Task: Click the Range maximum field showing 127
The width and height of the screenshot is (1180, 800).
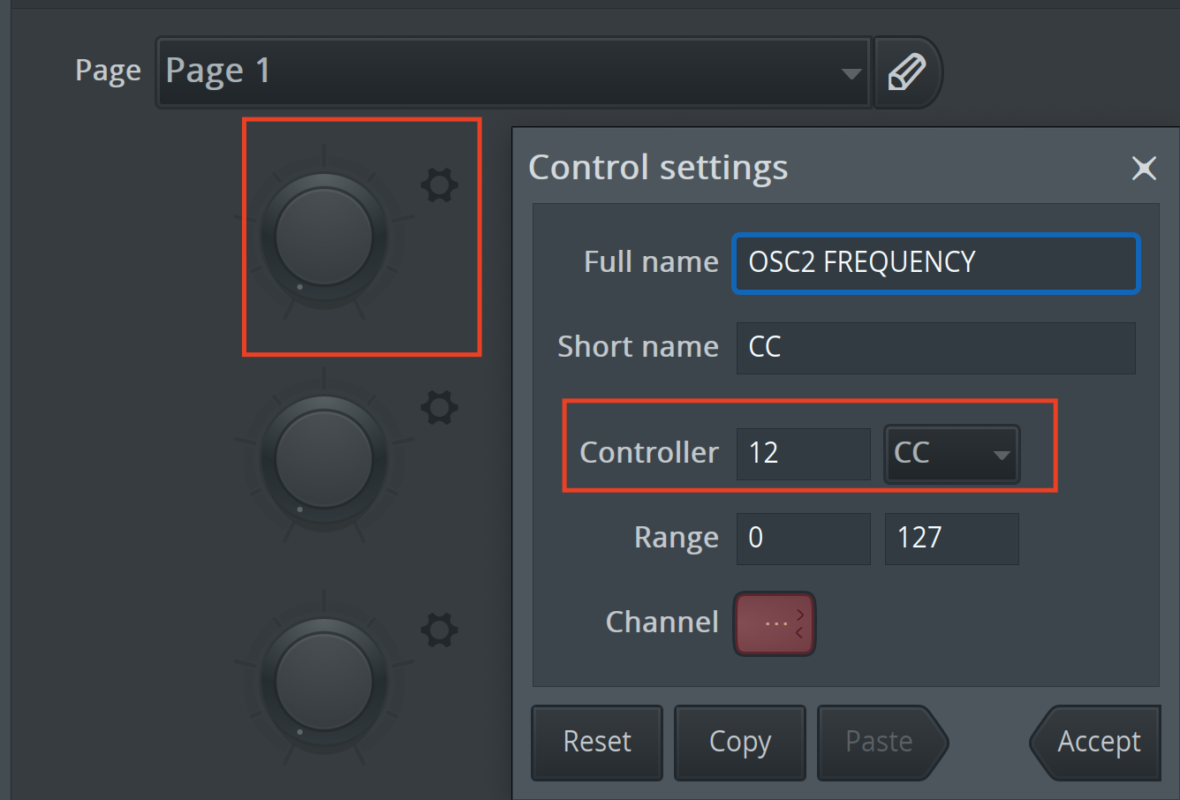Action: tap(951, 539)
